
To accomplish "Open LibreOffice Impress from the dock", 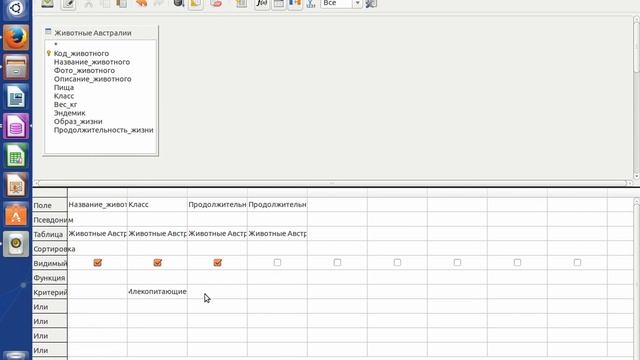I will pyautogui.click(x=16, y=185).
